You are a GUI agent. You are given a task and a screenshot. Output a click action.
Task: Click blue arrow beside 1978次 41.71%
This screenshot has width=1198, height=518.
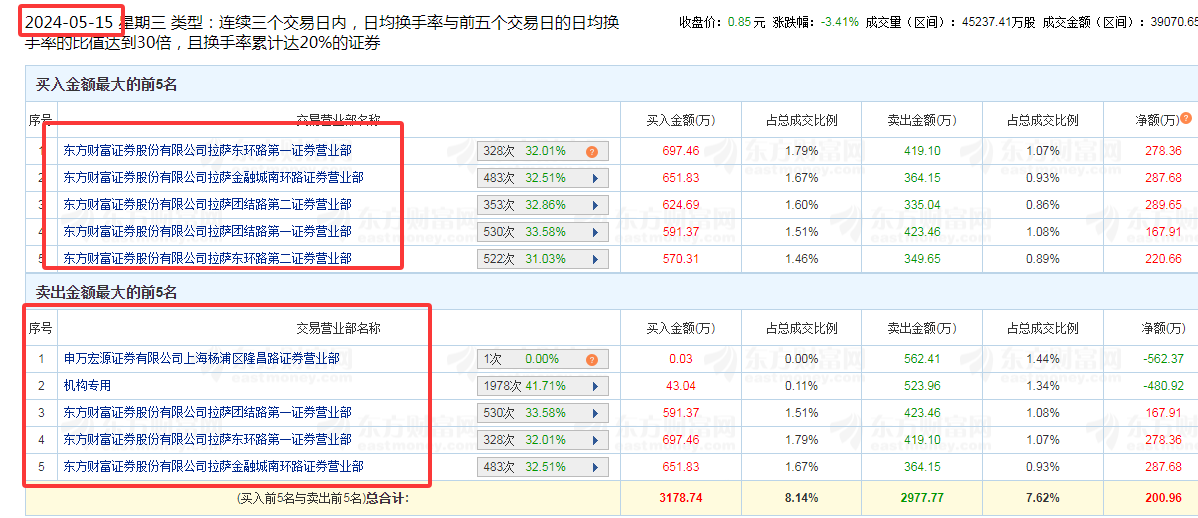point(594,386)
